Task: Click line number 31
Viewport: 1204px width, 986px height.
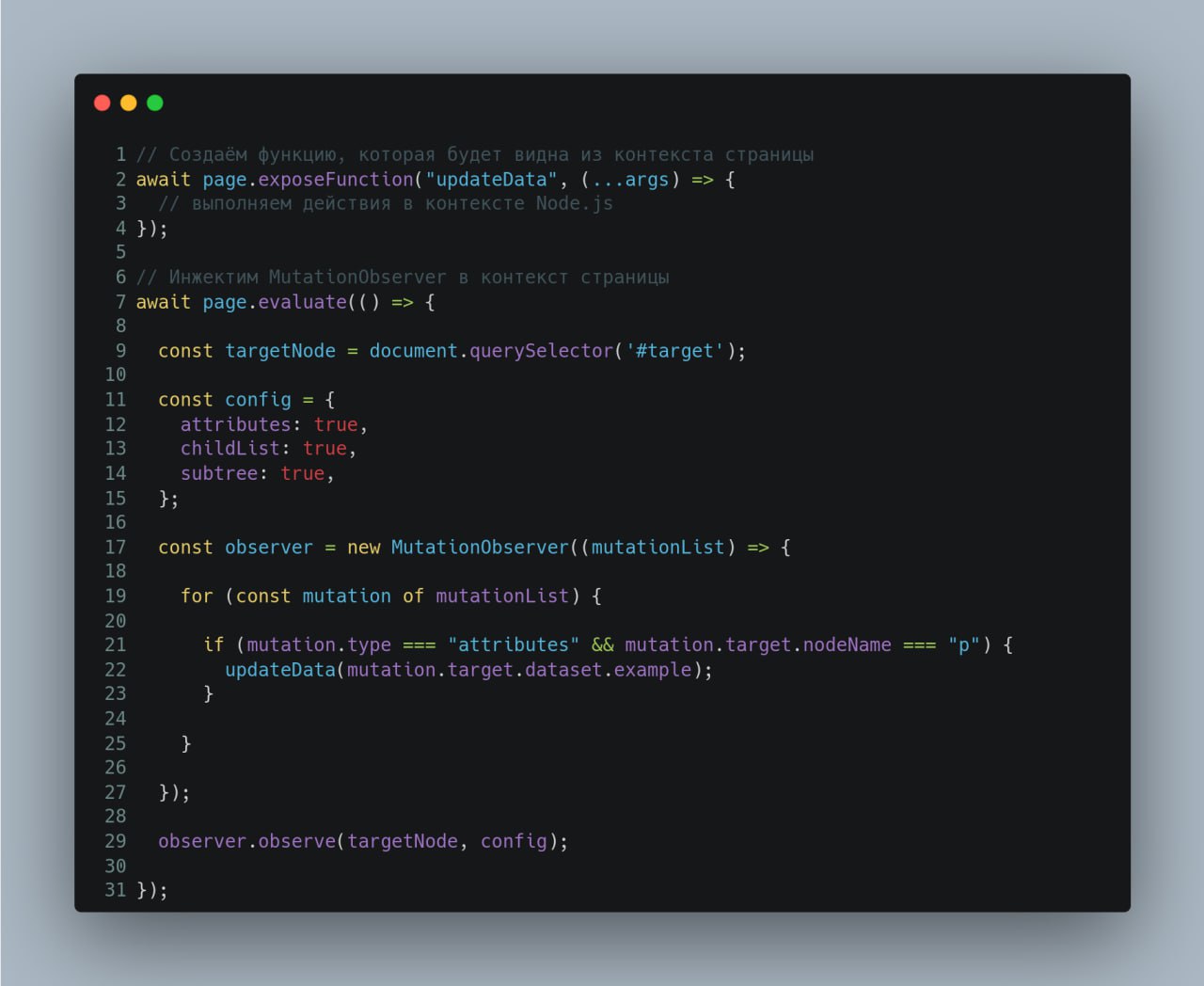Action: point(116,890)
